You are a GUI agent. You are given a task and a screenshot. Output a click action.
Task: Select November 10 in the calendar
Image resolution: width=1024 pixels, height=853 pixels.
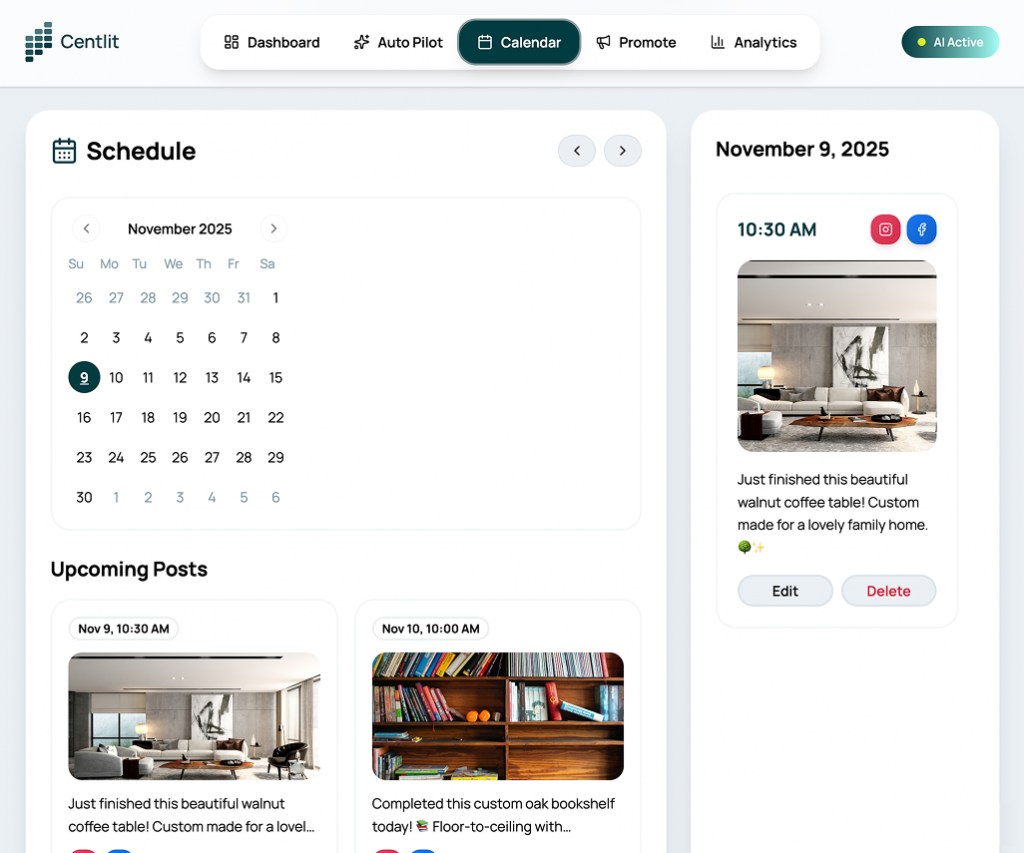[x=116, y=378]
